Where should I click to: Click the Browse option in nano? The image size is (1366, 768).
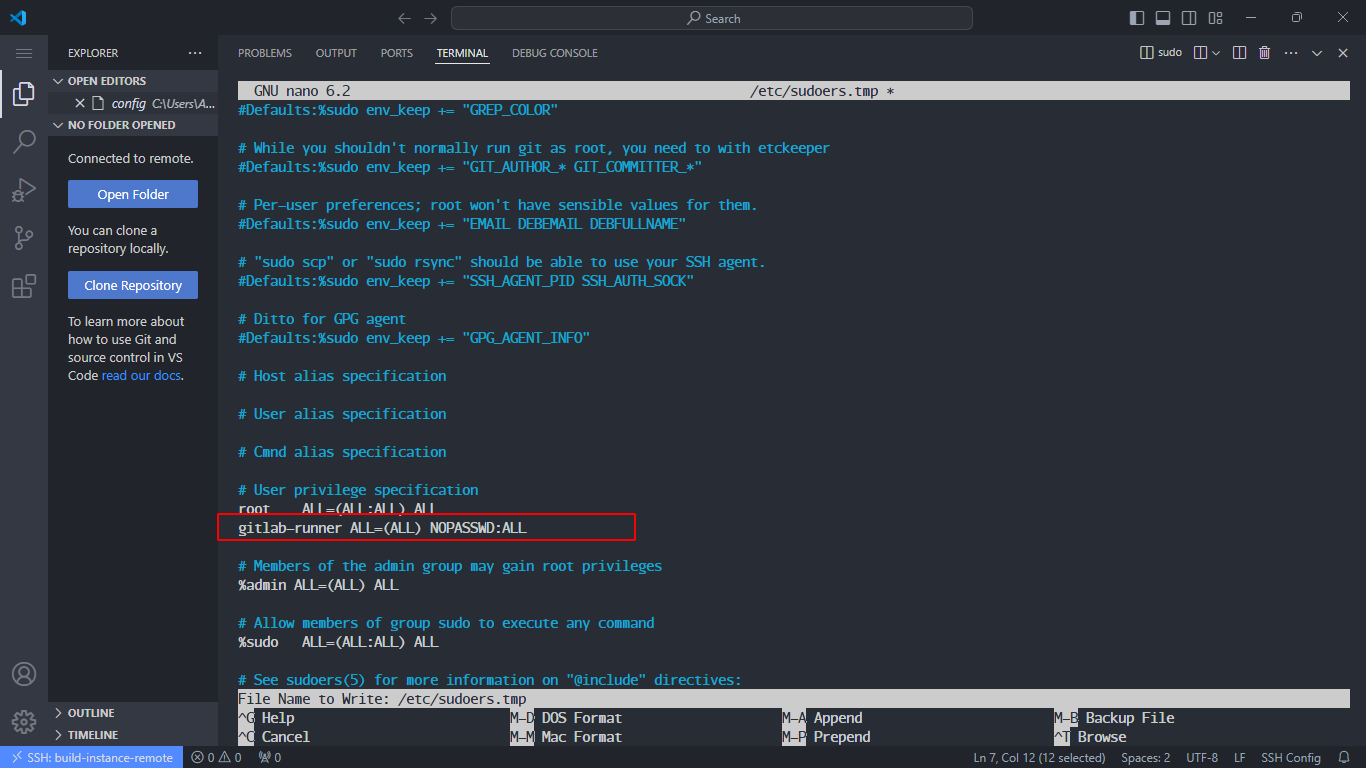tap(1102, 737)
